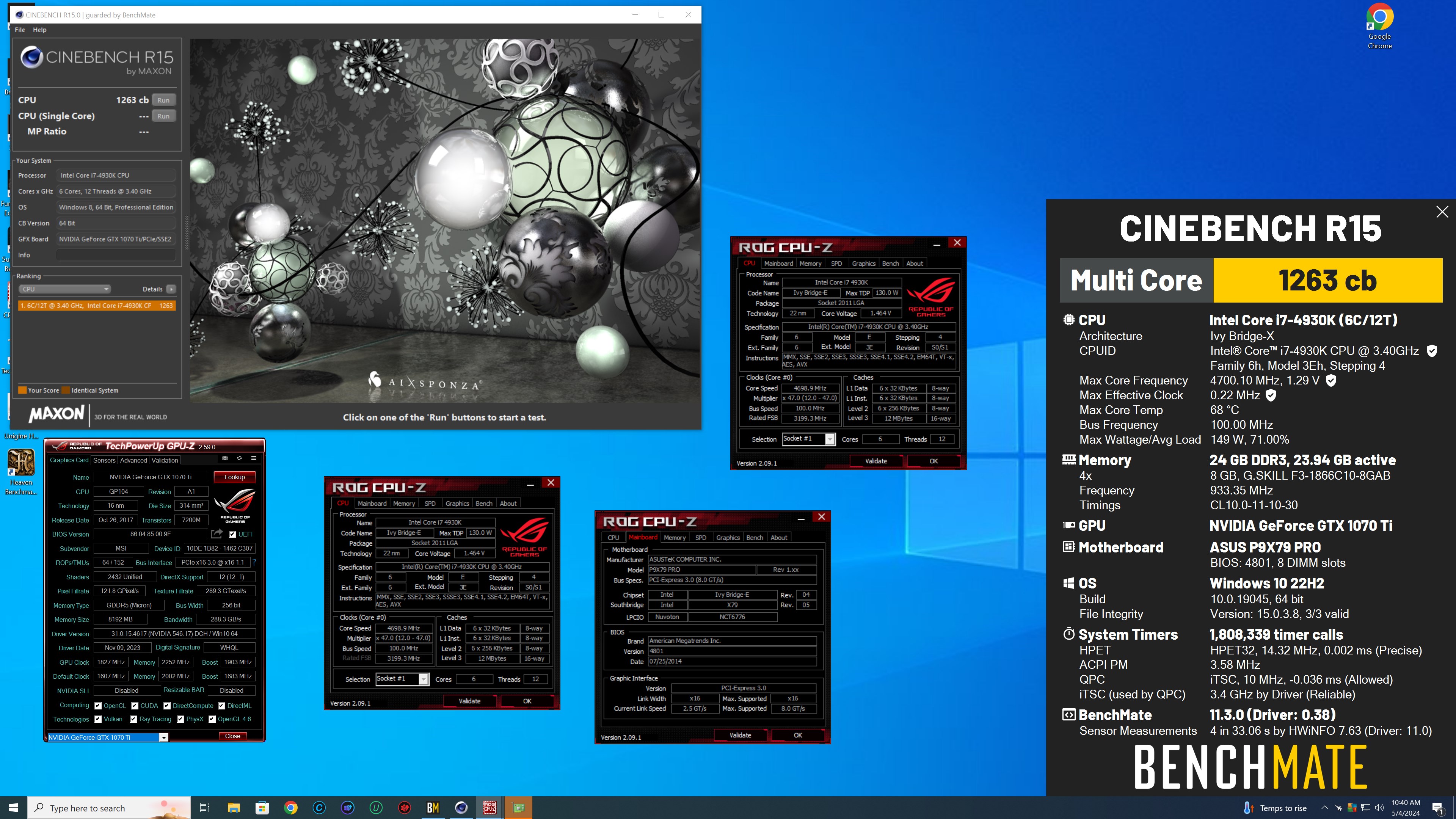Take a GPU-Z screenshot with camera icon

[x=225, y=458]
